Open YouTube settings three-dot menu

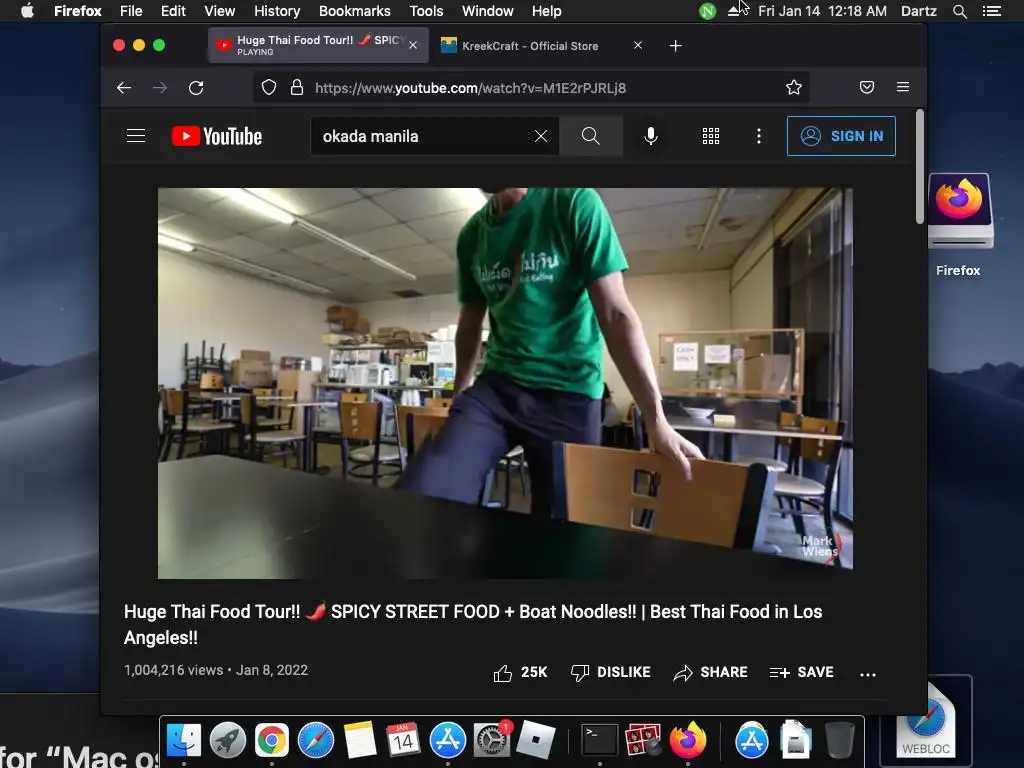point(758,136)
